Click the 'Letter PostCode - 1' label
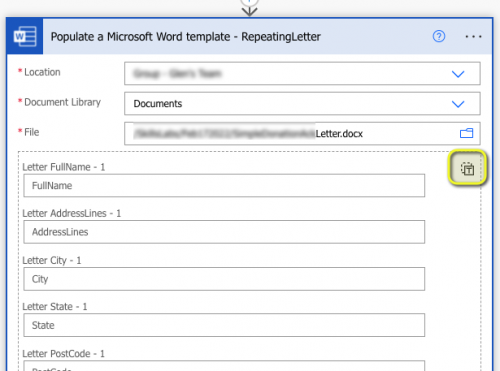The image size is (500, 371). (x=64, y=354)
